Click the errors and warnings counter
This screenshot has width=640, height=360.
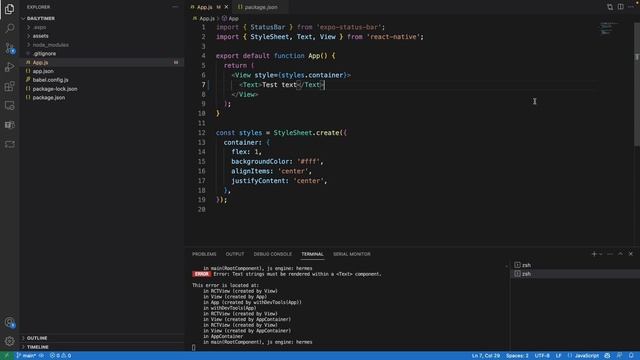tap(60, 356)
